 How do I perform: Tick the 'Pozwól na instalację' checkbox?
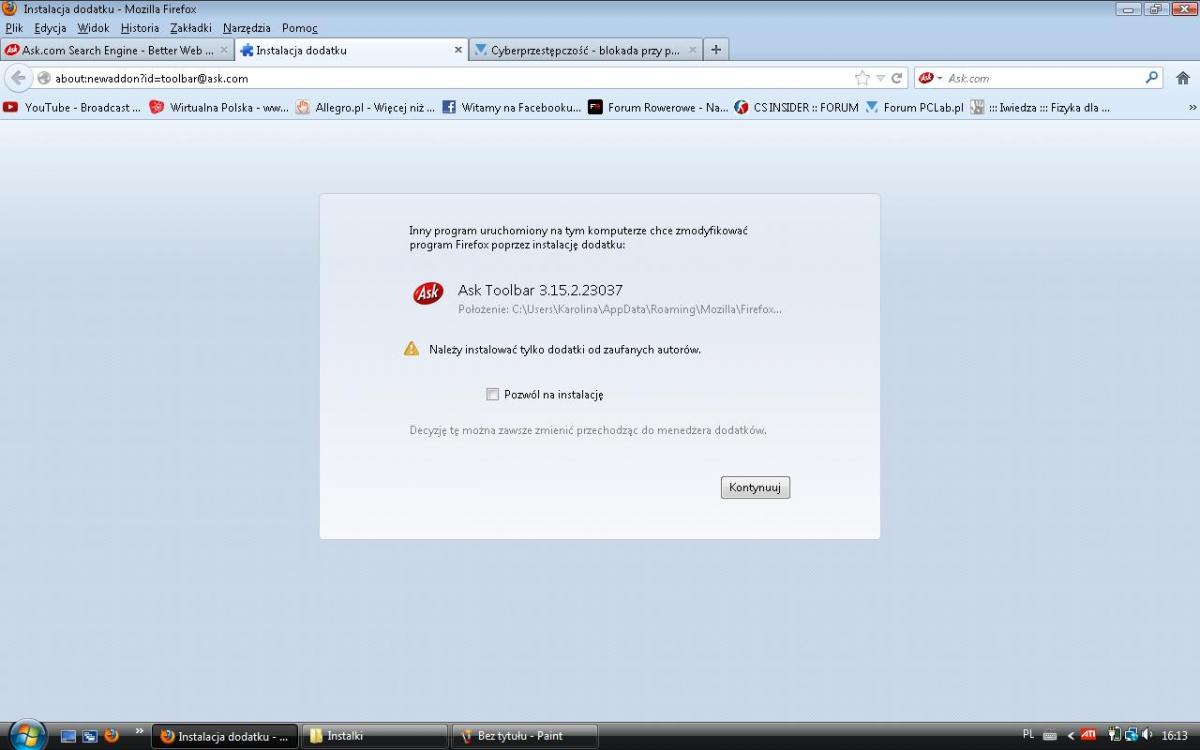point(492,394)
